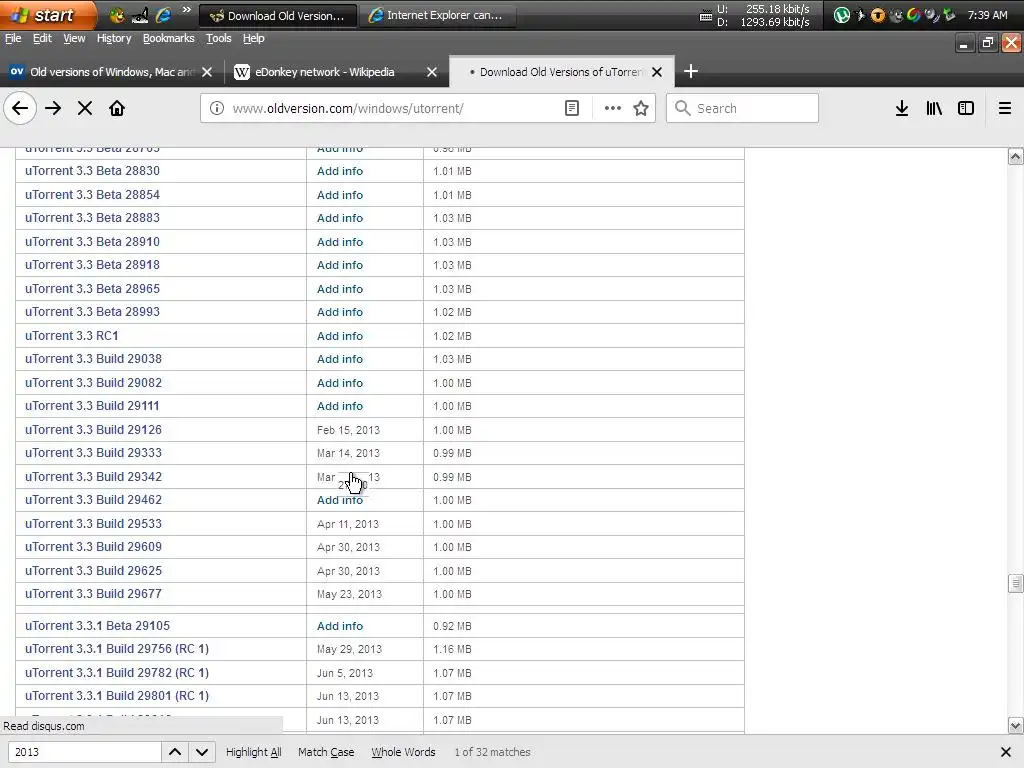Click Add info for Beta 28854
The height and width of the screenshot is (768, 1024).
click(x=340, y=195)
